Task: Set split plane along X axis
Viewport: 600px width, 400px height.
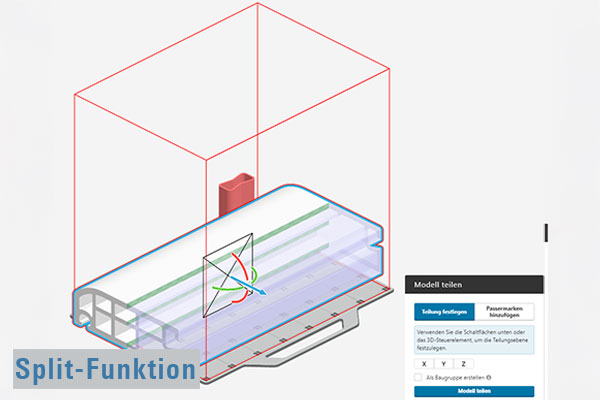Action: coord(424,363)
